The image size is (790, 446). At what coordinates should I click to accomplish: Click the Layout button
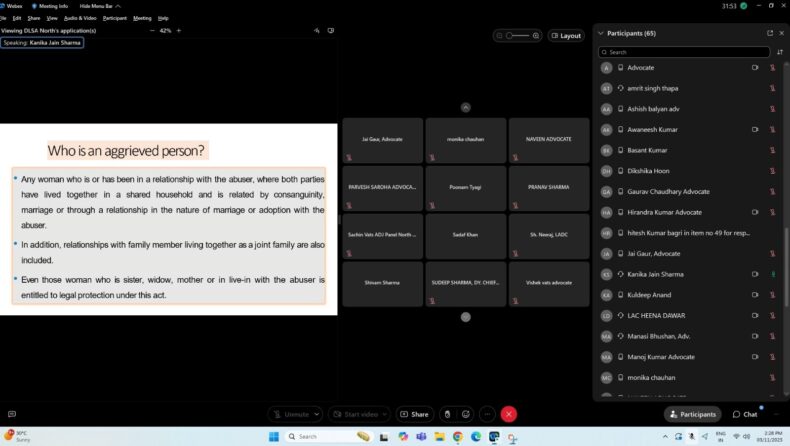point(566,36)
